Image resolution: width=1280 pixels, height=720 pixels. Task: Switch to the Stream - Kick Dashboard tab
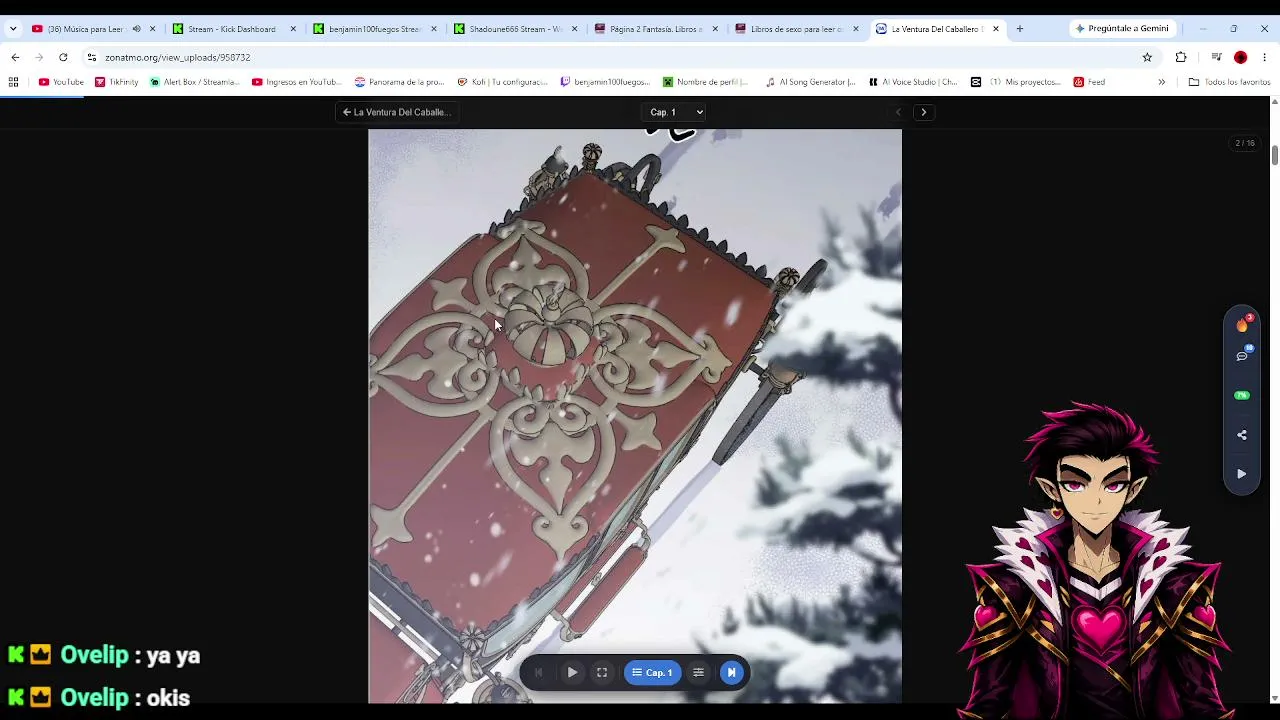pos(231,29)
